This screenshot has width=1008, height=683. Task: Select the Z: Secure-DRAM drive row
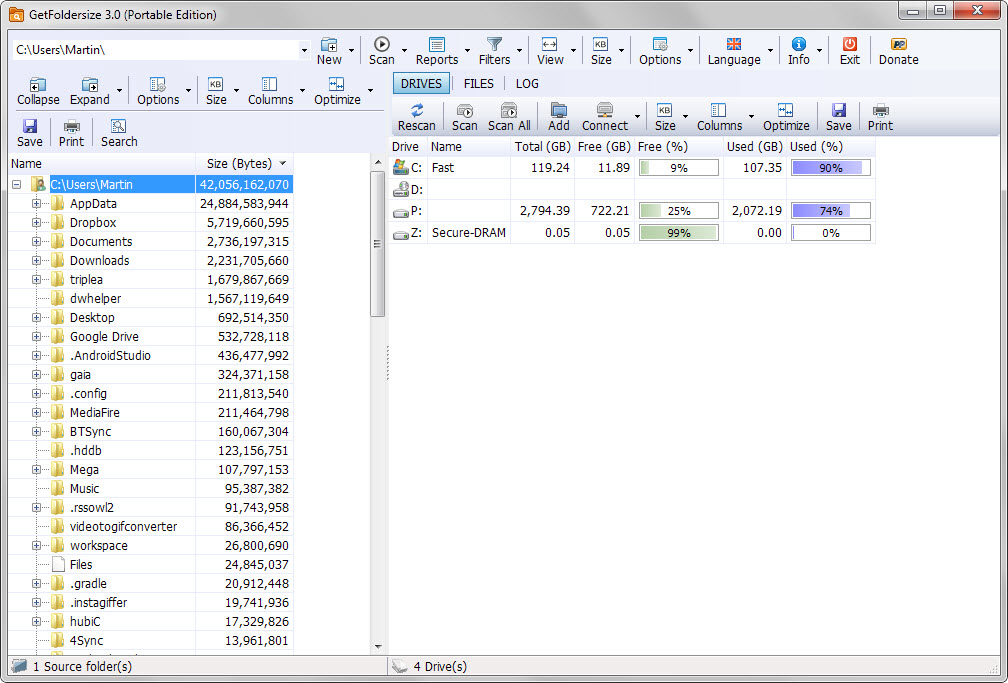[632, 233]
